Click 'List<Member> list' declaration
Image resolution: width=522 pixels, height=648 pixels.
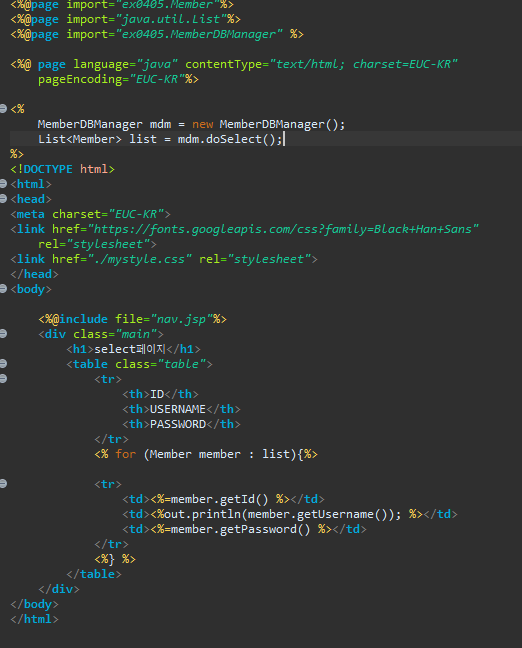pyautogui.click(x=97, y=139)
